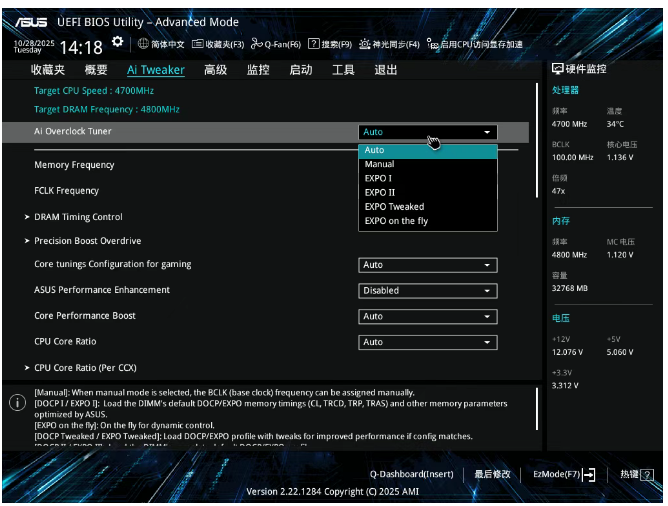
Task: Click the 热键 hotkeys question mark icon
Action: [652, 474]
